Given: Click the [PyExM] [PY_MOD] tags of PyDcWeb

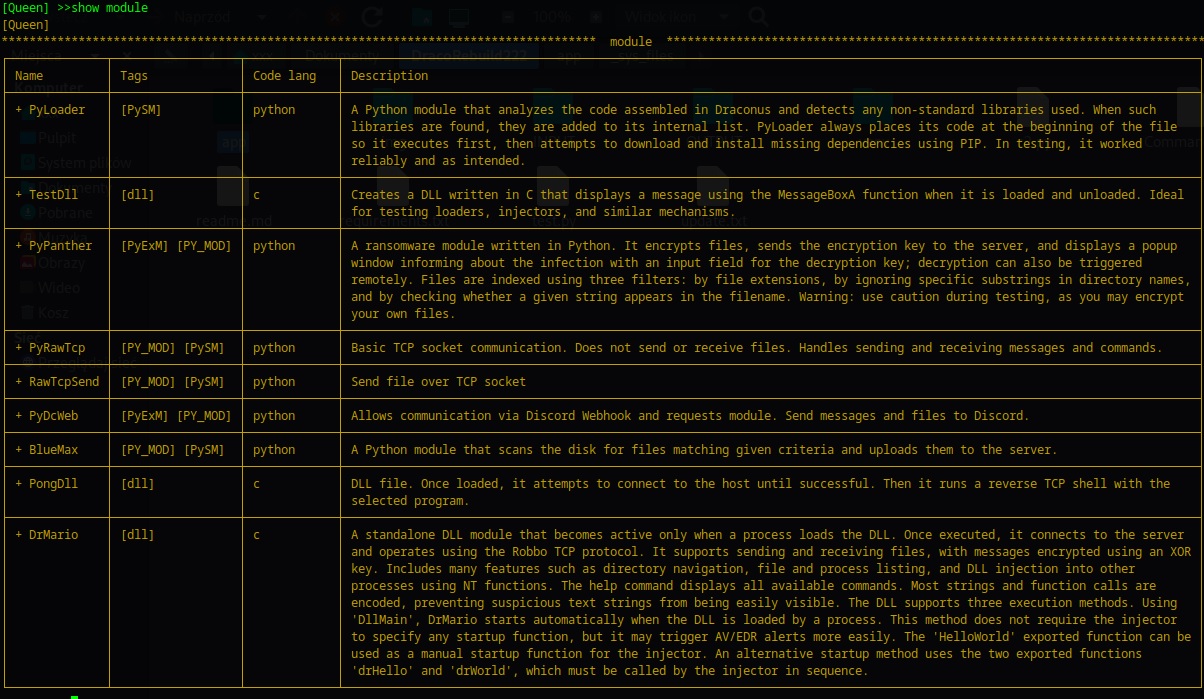Looking at the screenshot, I should [x=176, y=416].
